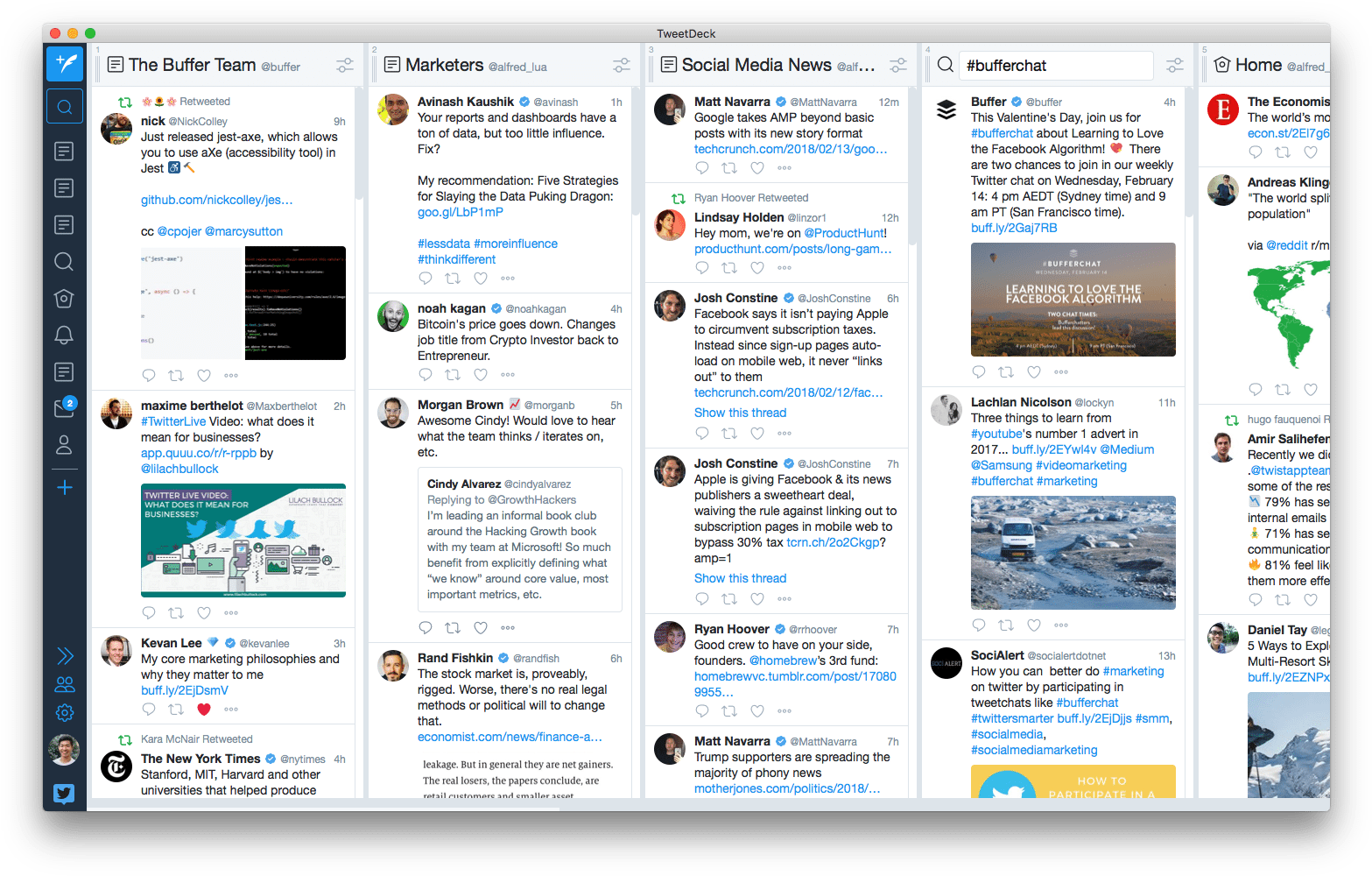Screen dimensions: 1372x876
Task: Show this thread under Josh Constine's Apple tweet
Action: [x=740, y=578]
